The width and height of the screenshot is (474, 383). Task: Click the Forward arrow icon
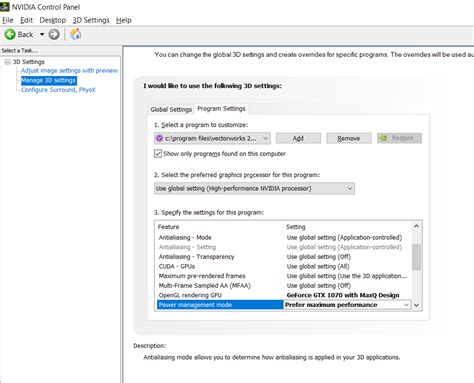coord(54,34)
